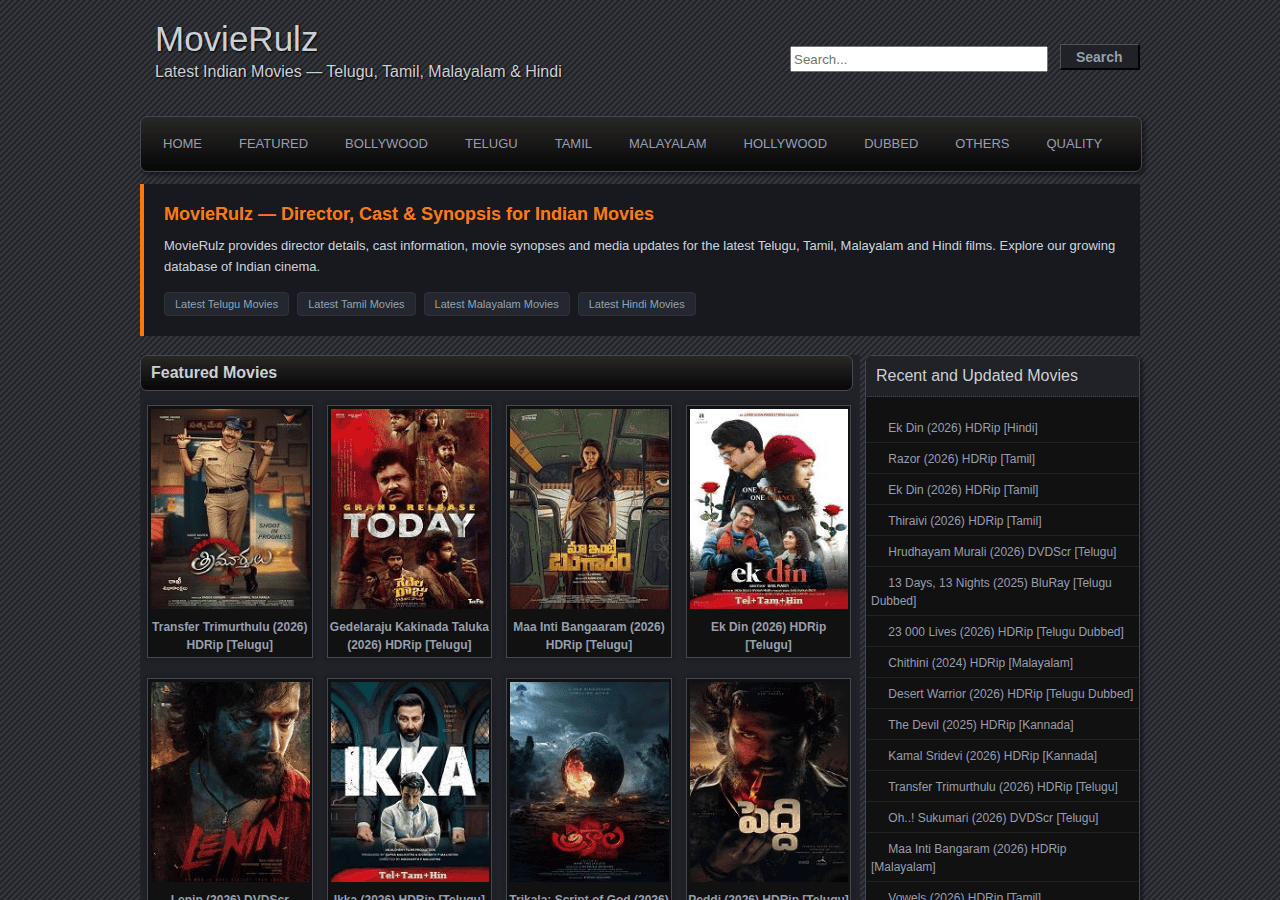Go to the HOME menu item
The width and height of the screenshot is (1280, 900).
(182, 144)
